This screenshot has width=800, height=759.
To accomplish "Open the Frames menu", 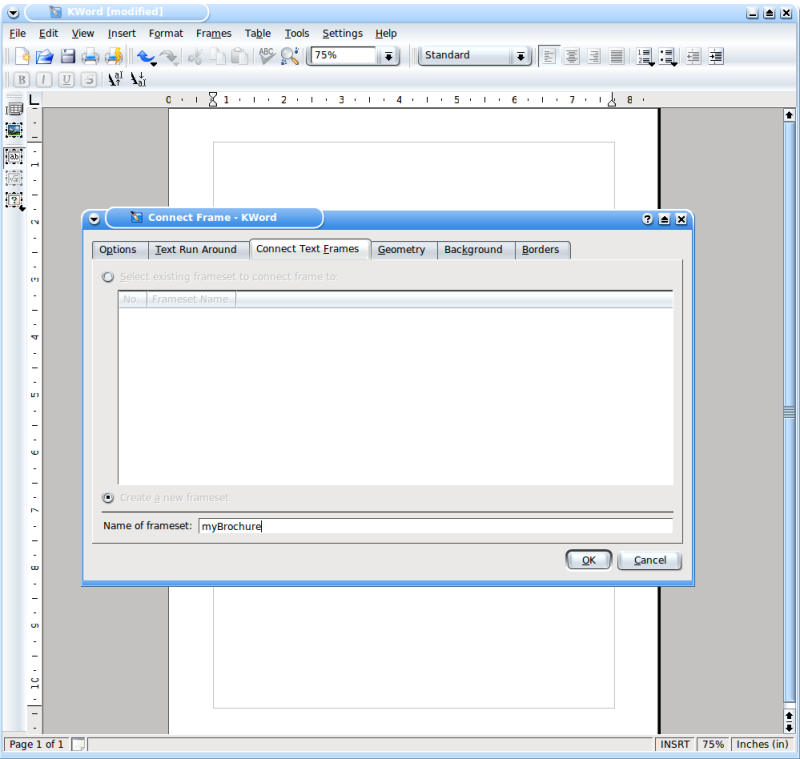I will 214,33.
